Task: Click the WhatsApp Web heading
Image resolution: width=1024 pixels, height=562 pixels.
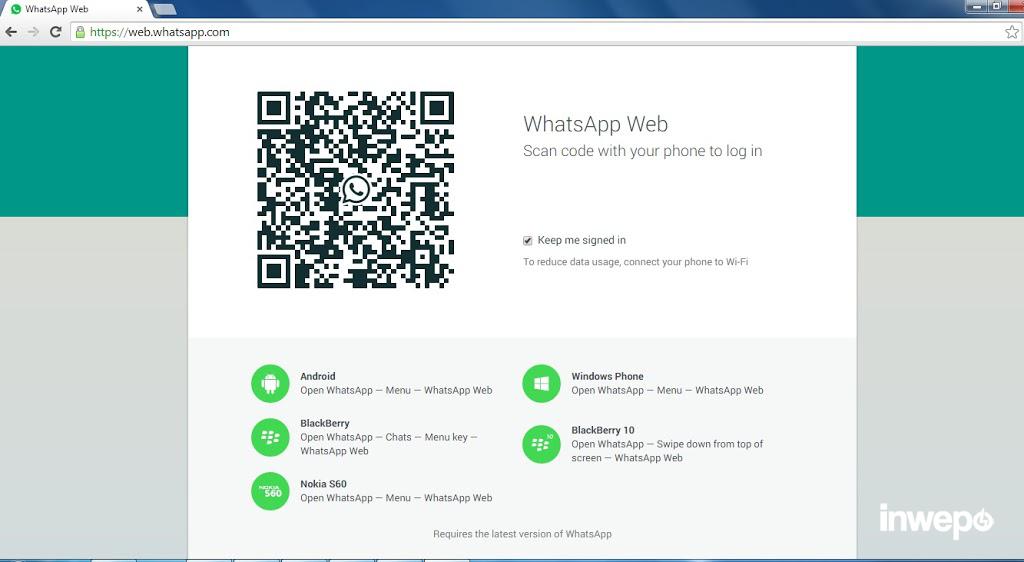Action: pos(596,124)
